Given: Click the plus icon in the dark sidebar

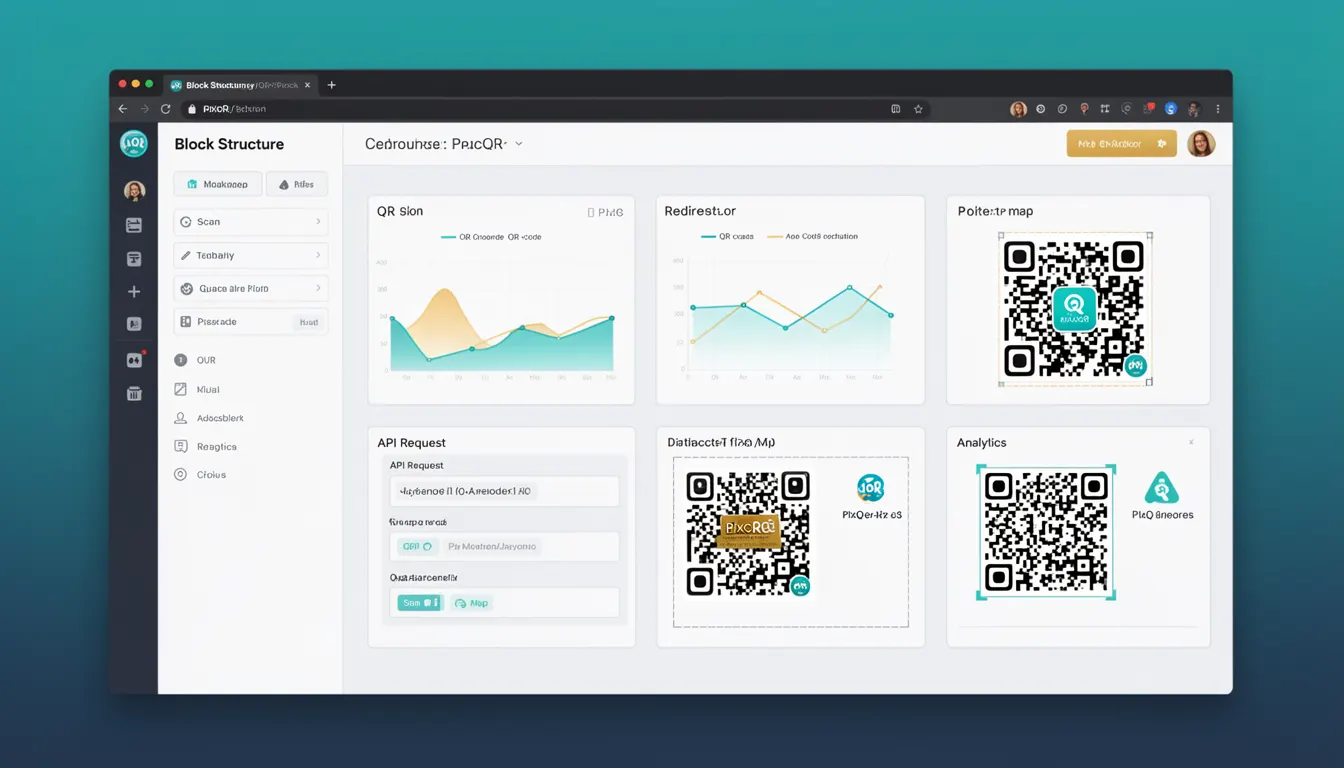Looking at the screenshot, I should (134, 292).
